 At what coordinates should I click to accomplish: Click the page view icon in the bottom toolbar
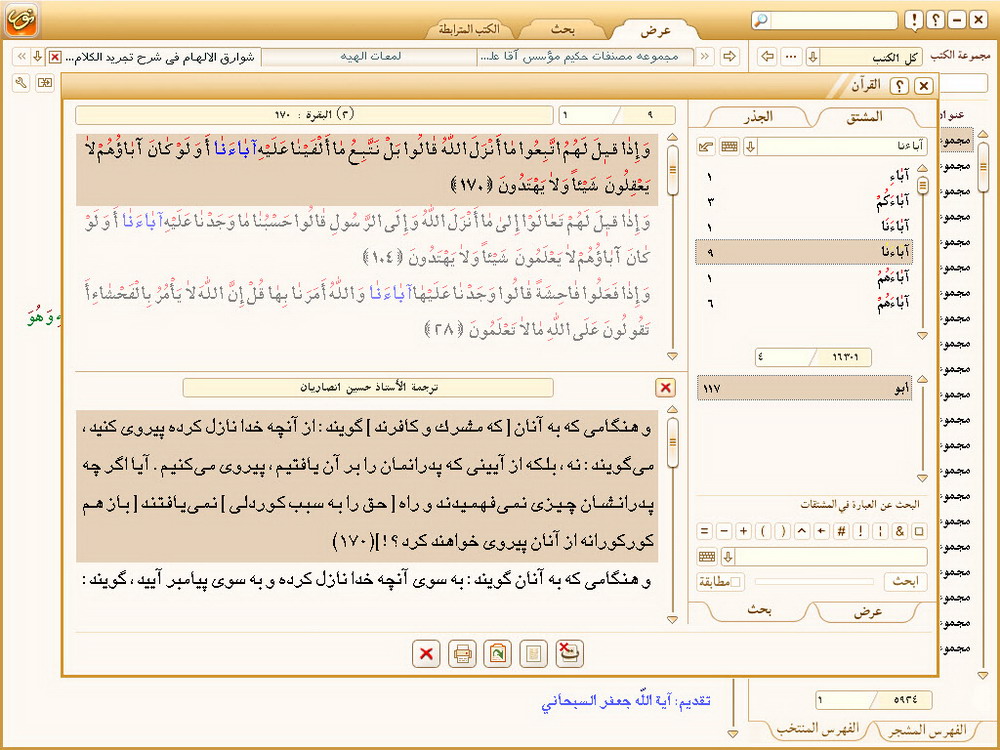pos(535,653)
